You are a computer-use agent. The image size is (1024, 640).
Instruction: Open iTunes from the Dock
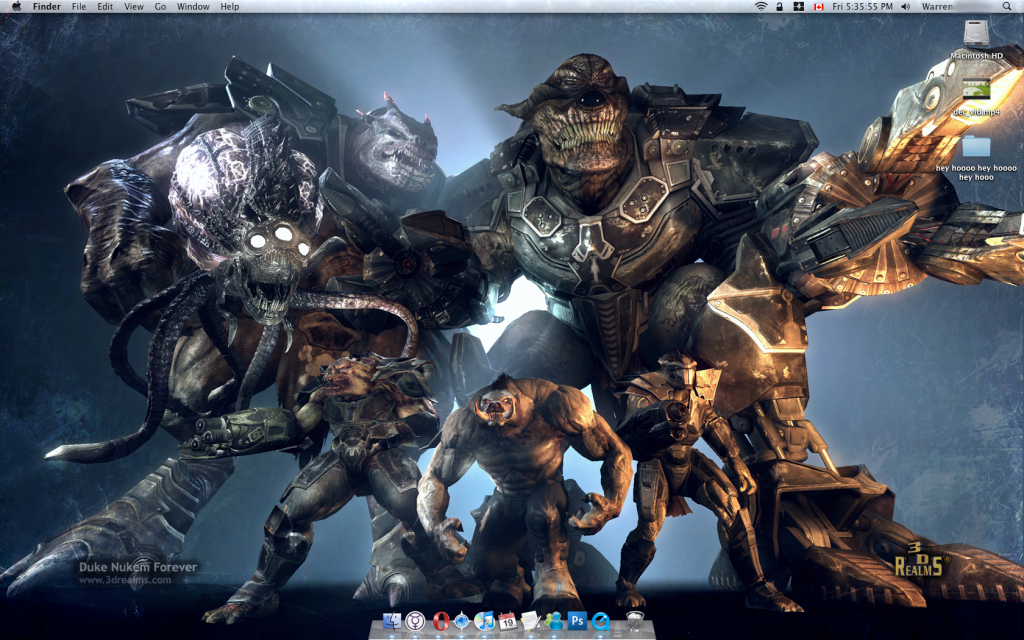coord(485,621)
